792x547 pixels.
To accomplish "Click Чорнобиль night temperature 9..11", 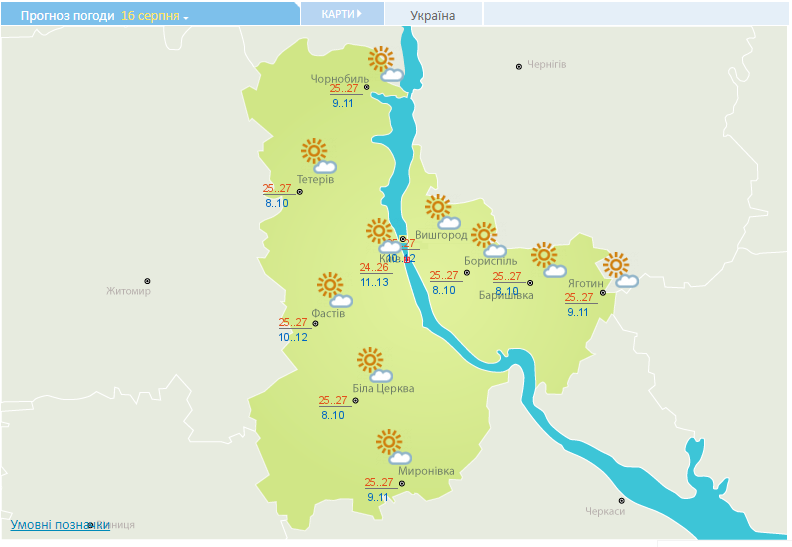I will (x=342, y=104).
